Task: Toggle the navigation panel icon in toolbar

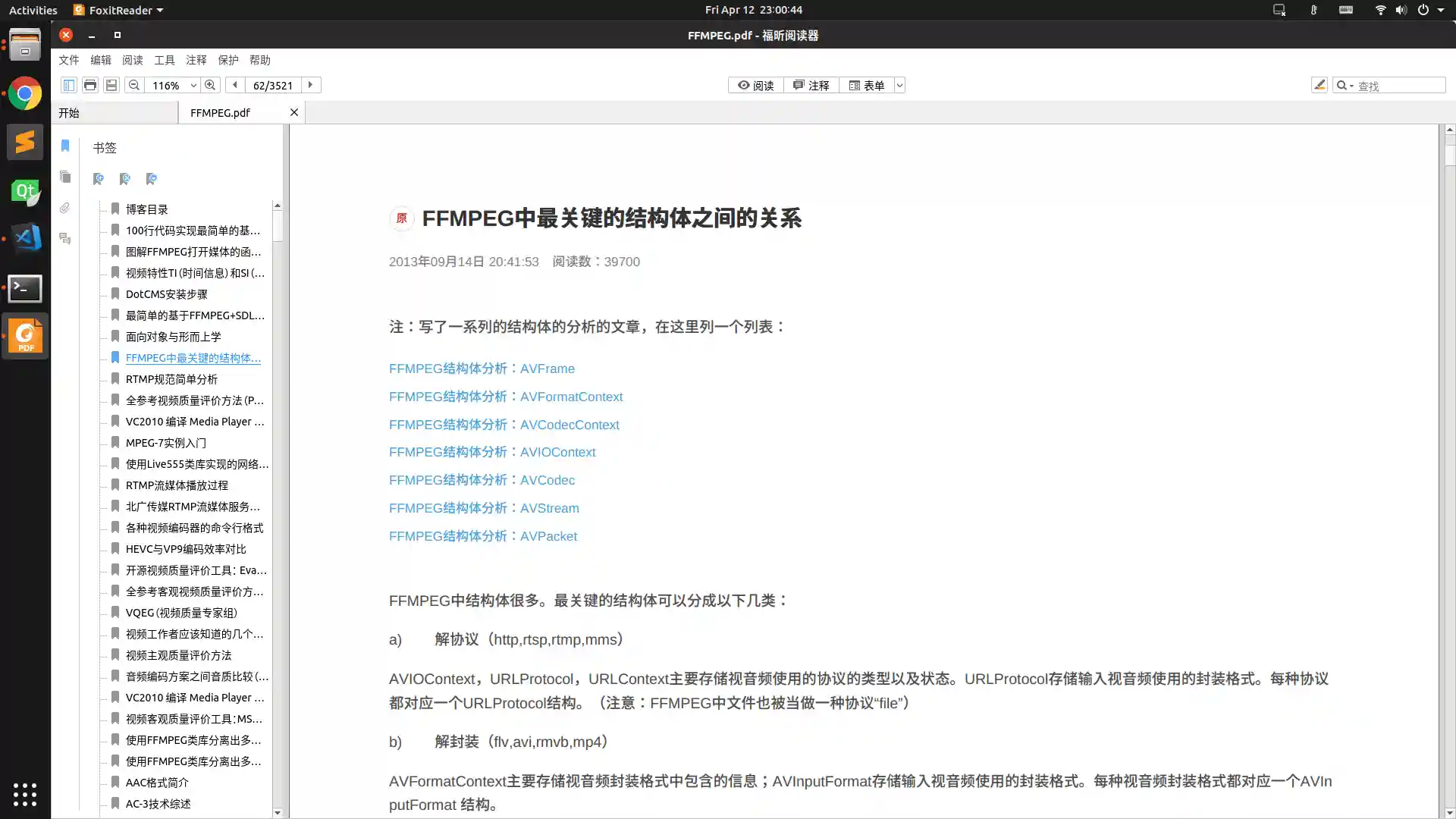Action: pyautogui.click(x=68, y=85)
